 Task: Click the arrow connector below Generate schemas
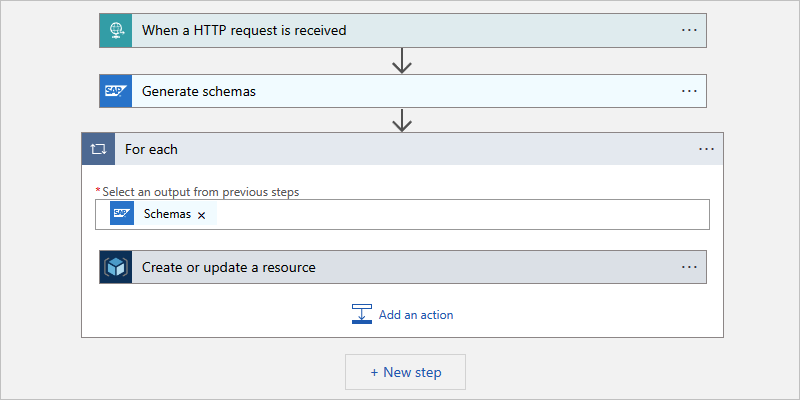pyautogui.click(x=402, y=121)
